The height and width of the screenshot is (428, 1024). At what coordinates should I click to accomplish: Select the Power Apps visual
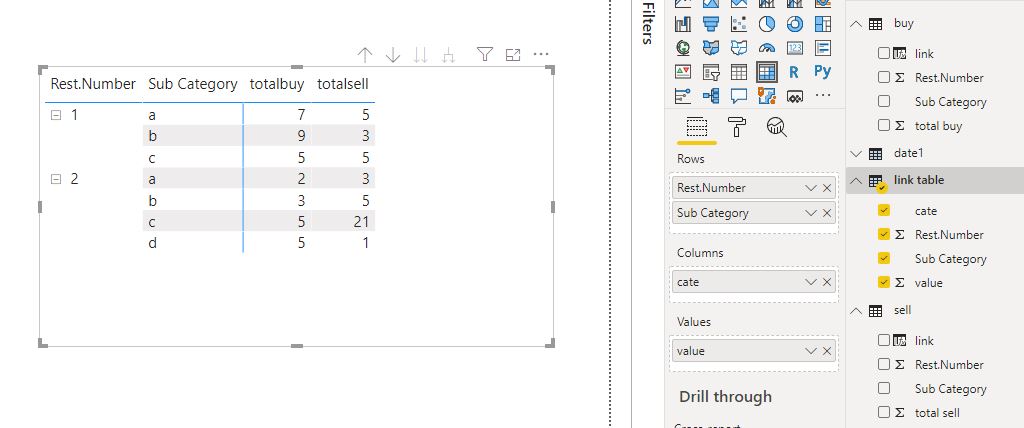795,96
